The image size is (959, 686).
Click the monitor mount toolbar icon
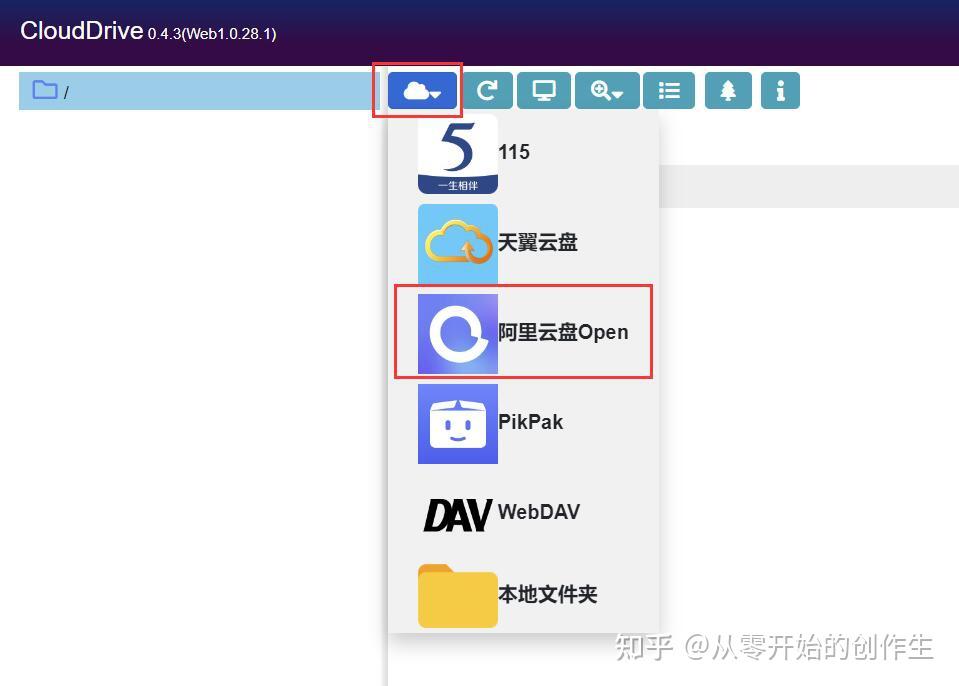point(544,91)
